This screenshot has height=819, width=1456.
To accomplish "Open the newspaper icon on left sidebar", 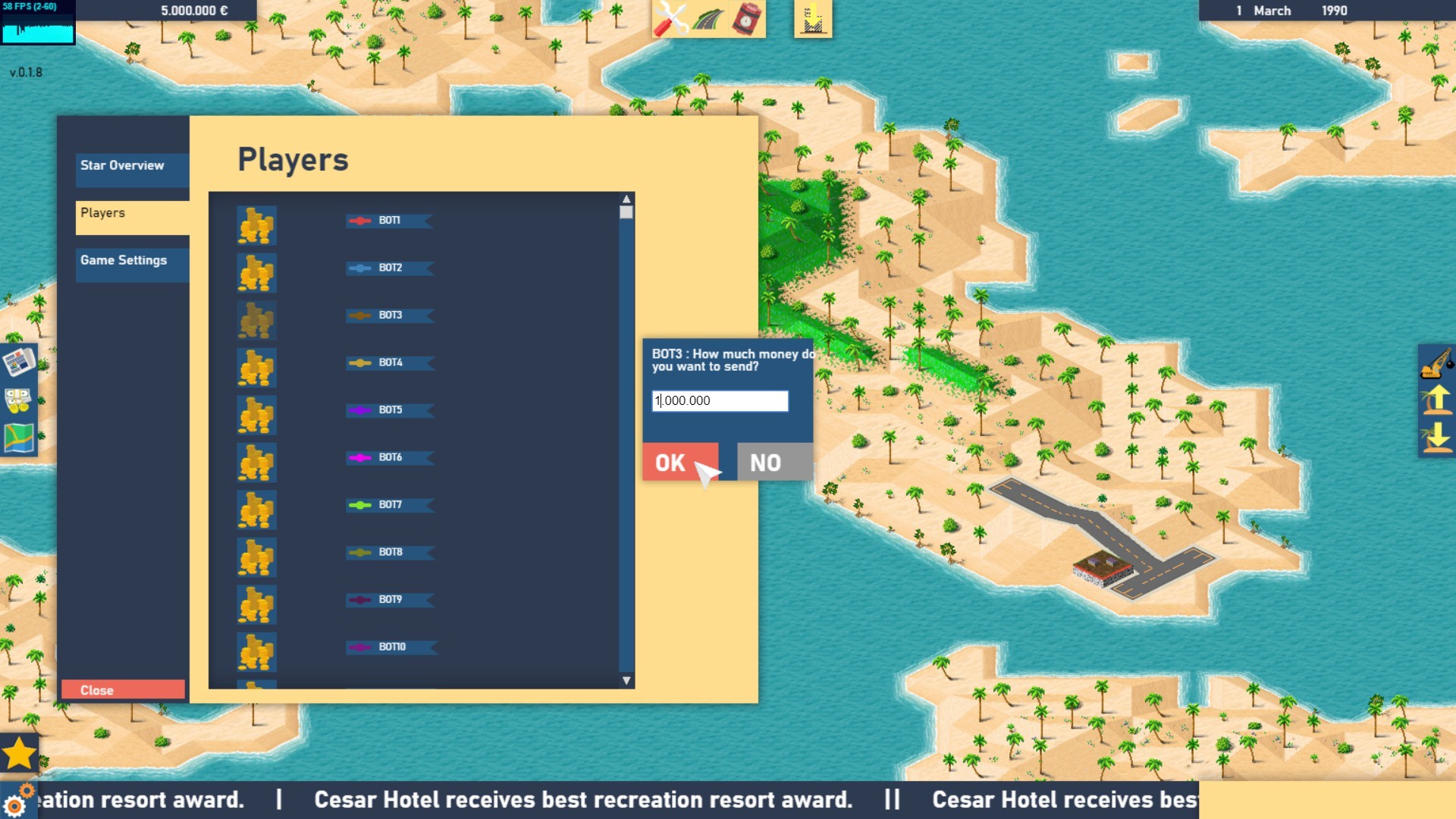I will click(18, 362).
